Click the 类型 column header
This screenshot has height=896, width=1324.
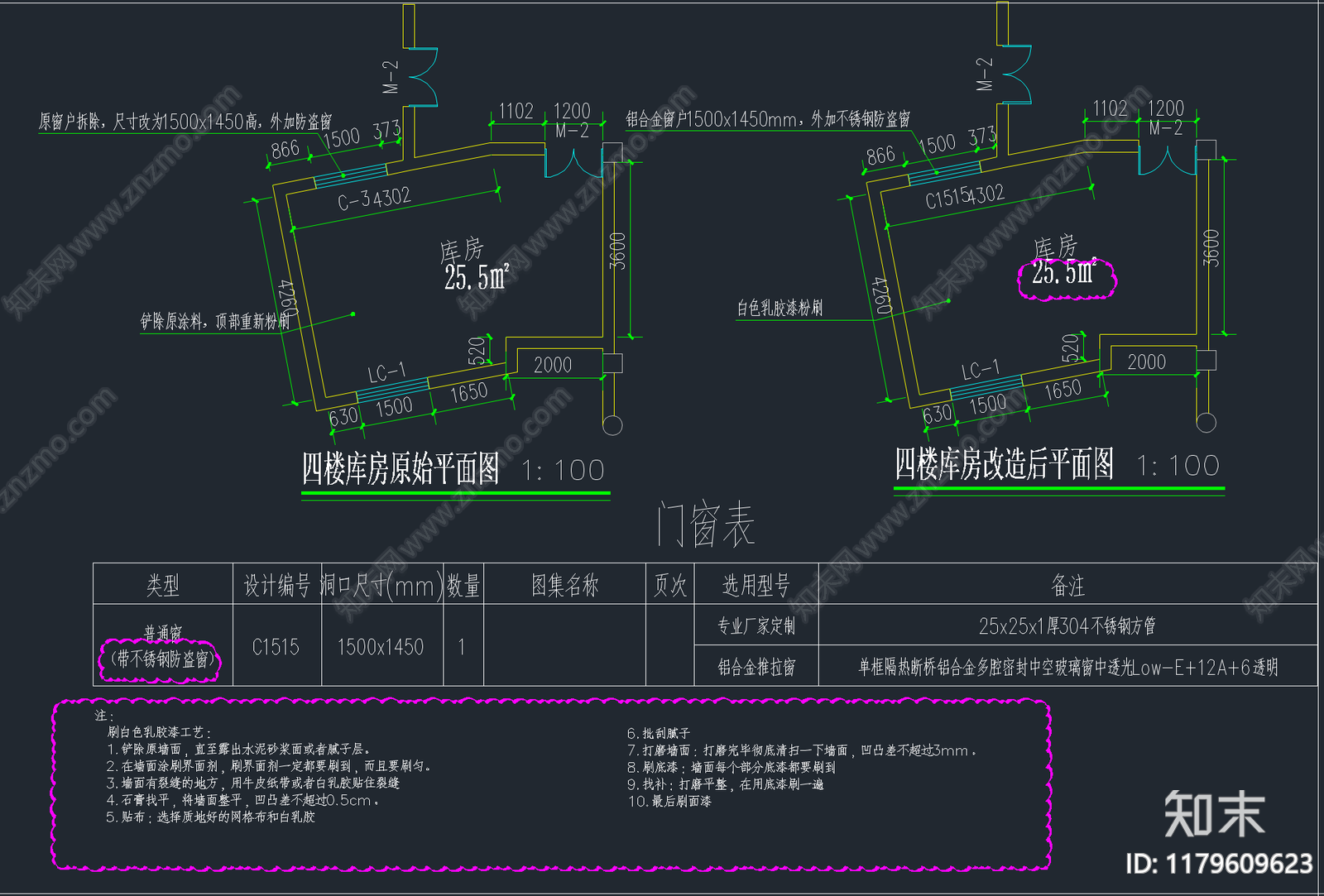click(x=163, y=586)
